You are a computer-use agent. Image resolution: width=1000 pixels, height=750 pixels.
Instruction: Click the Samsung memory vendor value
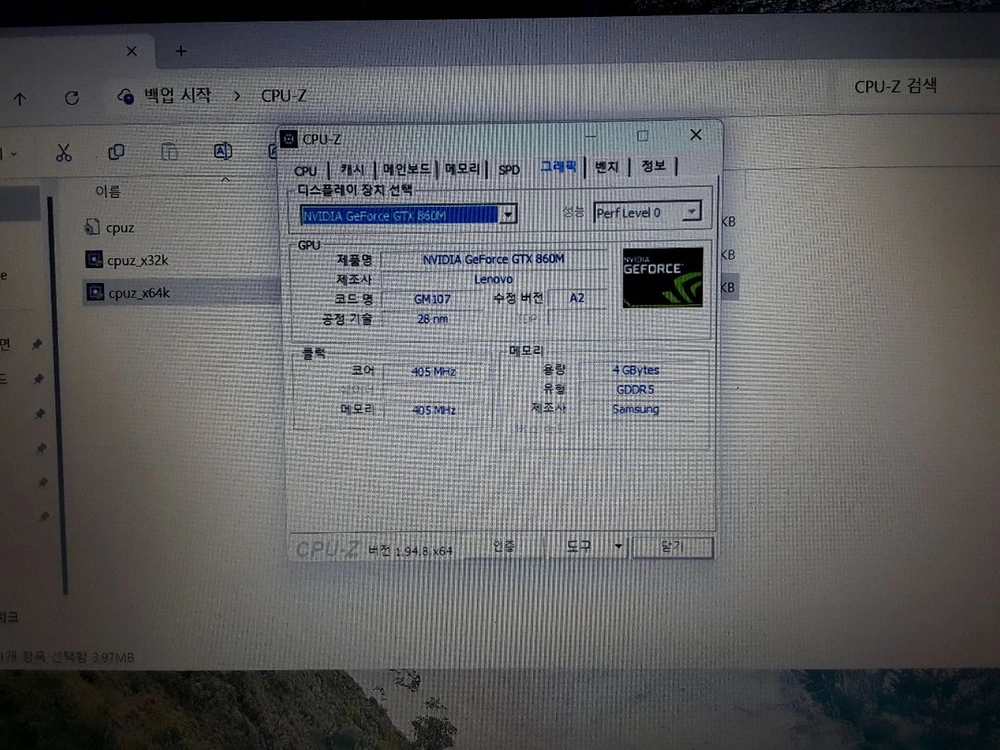[x=635, y=409]
